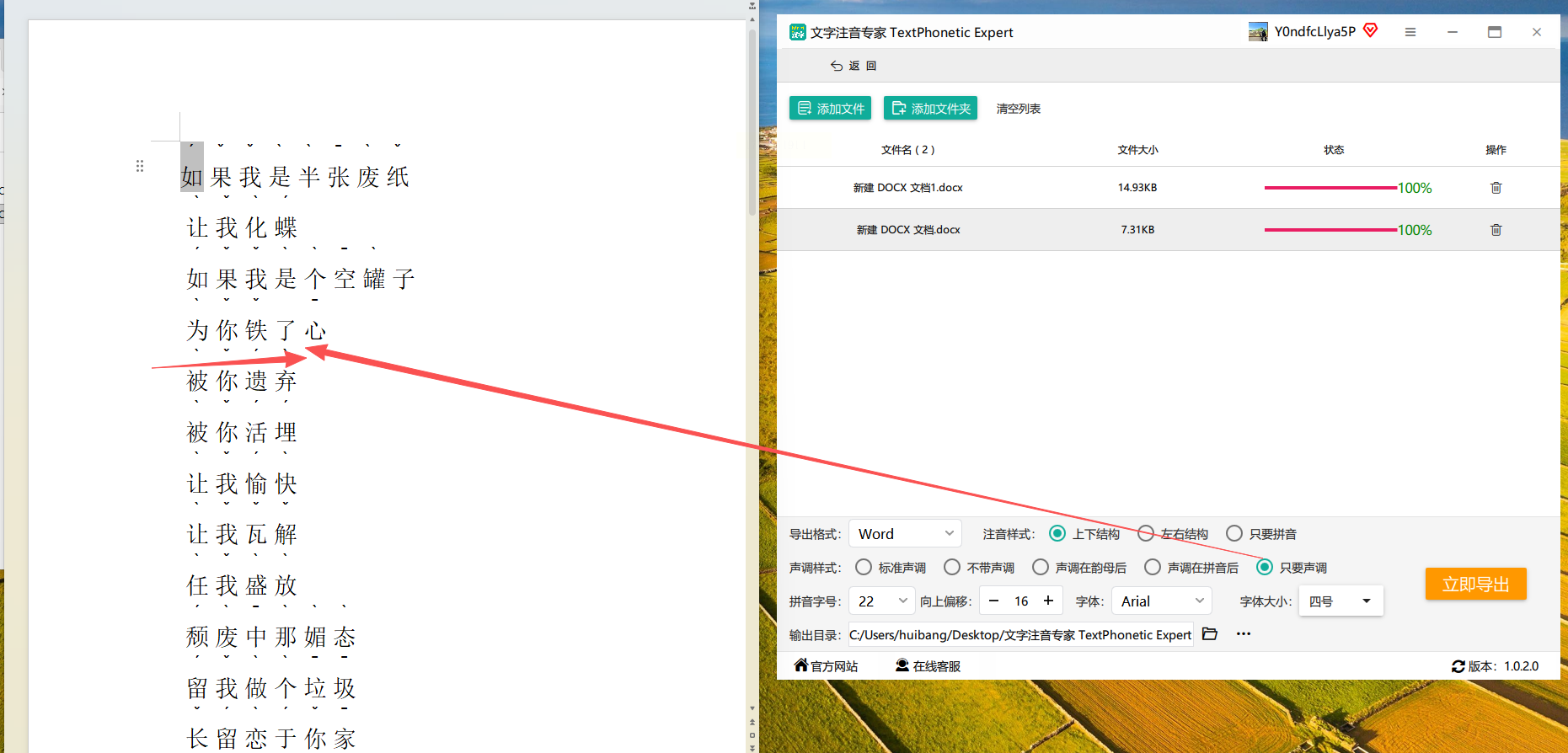Delete 新建 DOCX 文档1.docx with trash icon
The width and height of the screenshot is (1568, 753).
1496,188
